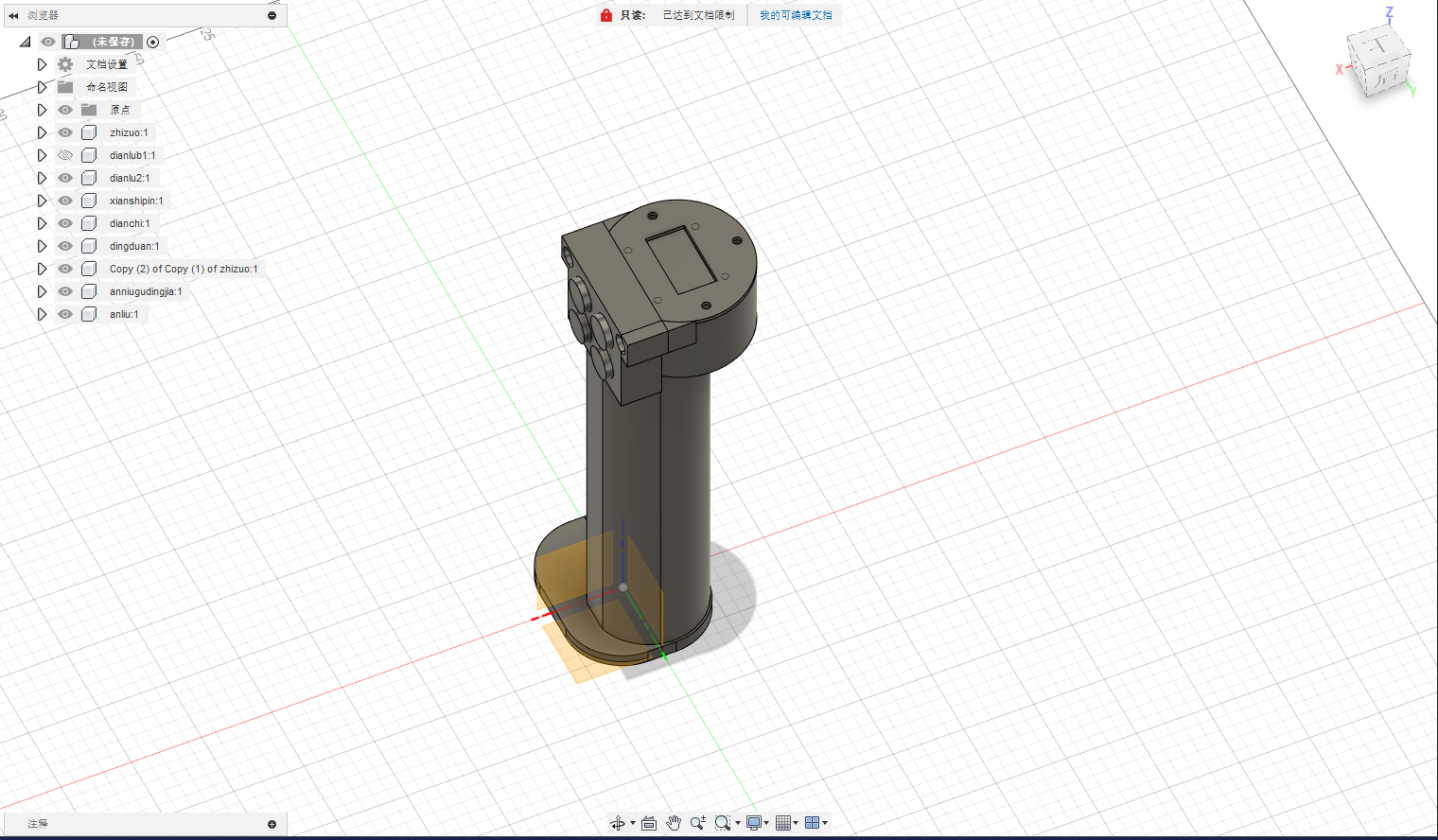The height and width of the screenshot is (840, 1438).
Task: Select the Orbit navigation tool
Action: point(617,823)
